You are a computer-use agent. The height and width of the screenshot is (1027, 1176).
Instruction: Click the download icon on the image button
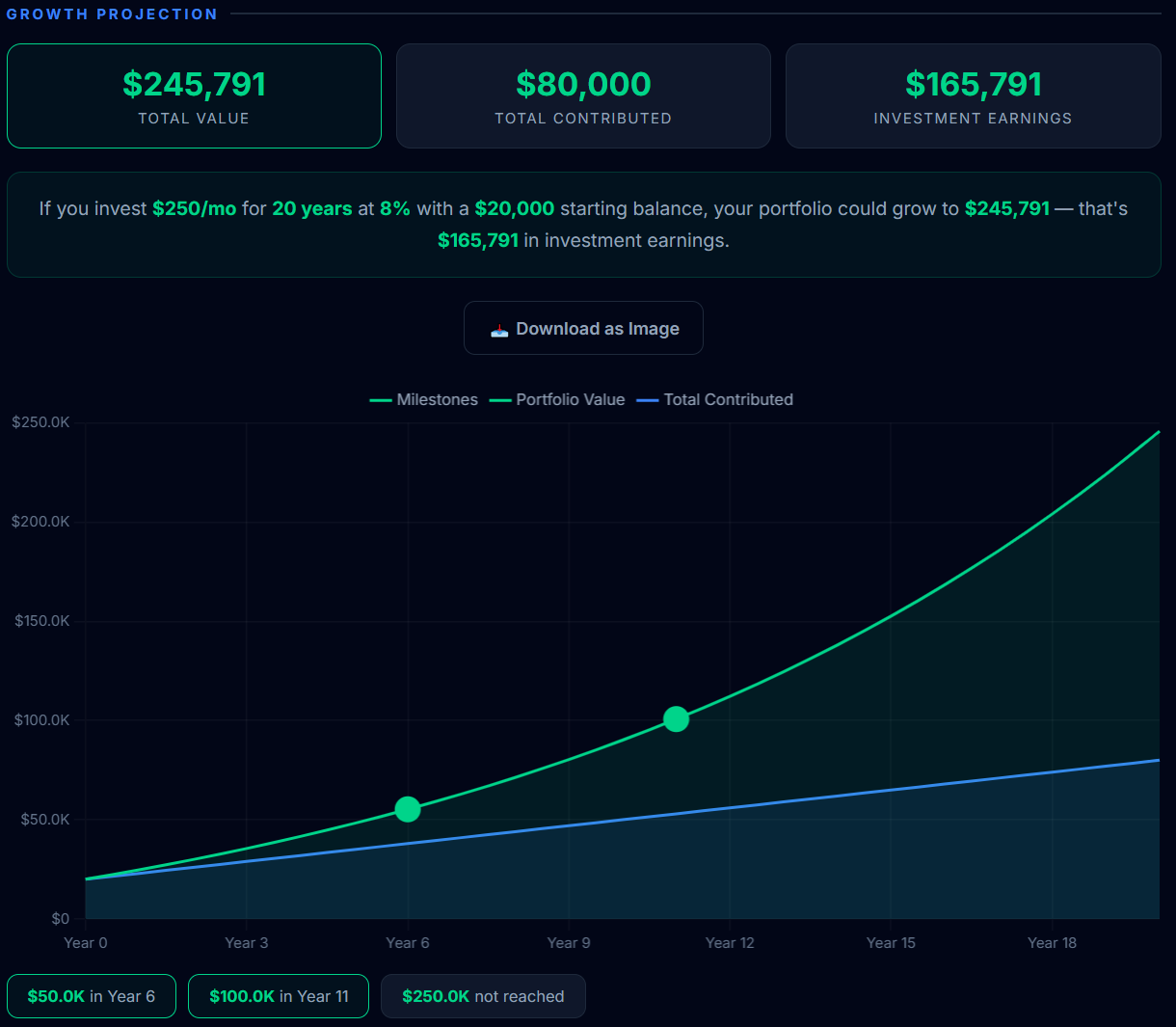click(499, 328)
